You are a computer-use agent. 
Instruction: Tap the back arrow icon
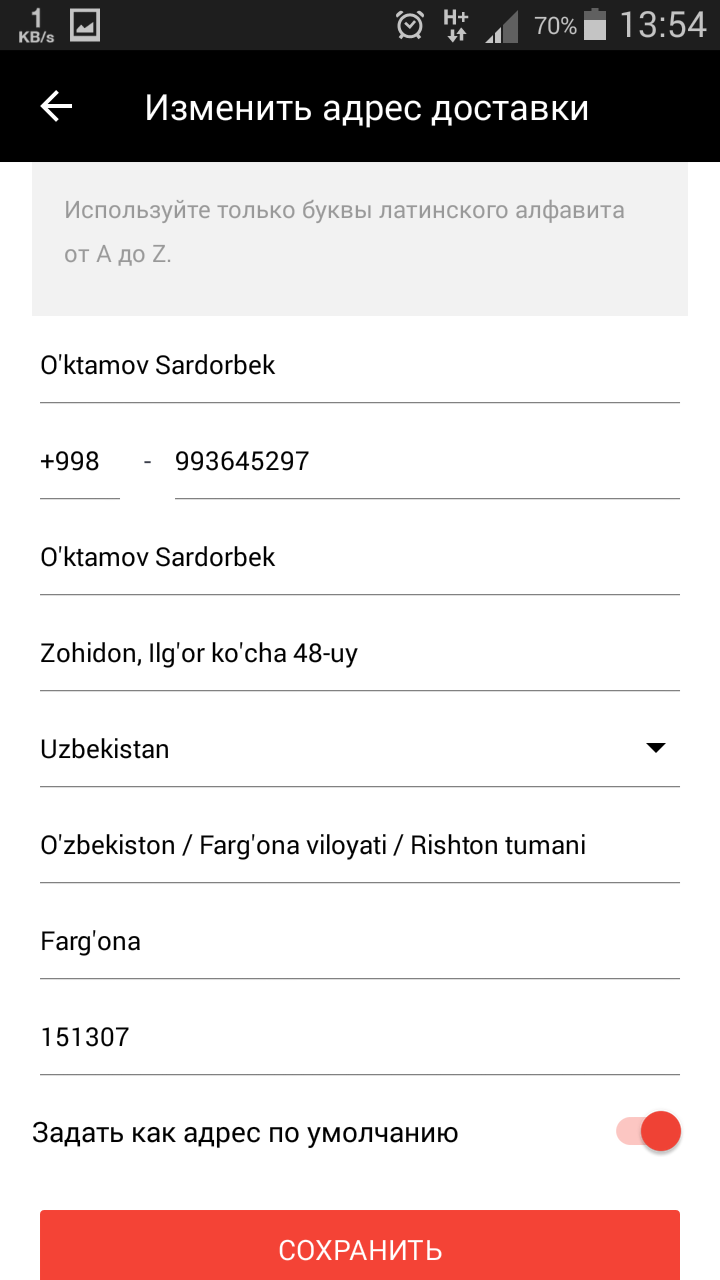pos(57,107)
